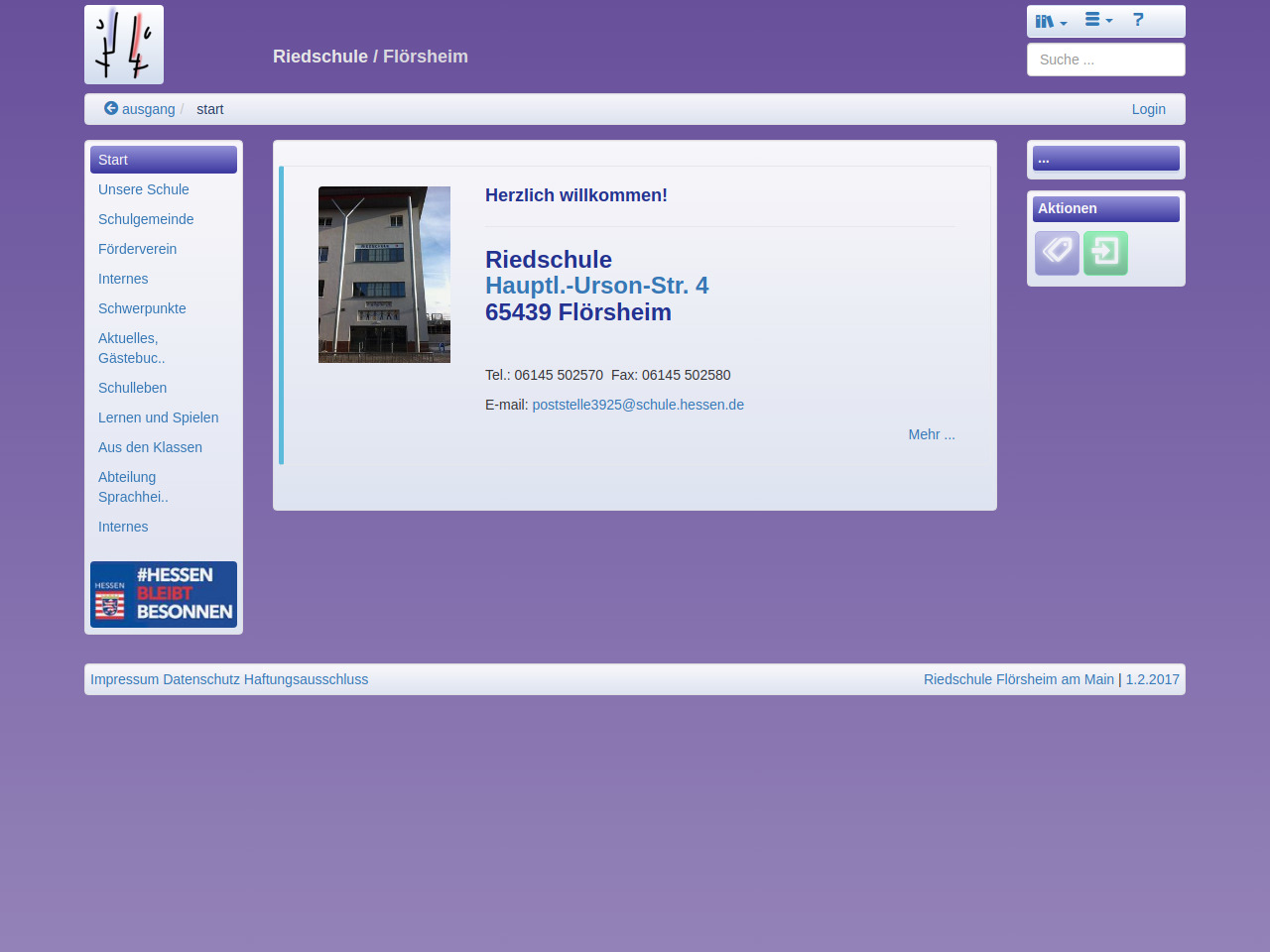Click the school email address link
The width and height of the screenshot is (1270, 952).
click(x=638, y=405)
